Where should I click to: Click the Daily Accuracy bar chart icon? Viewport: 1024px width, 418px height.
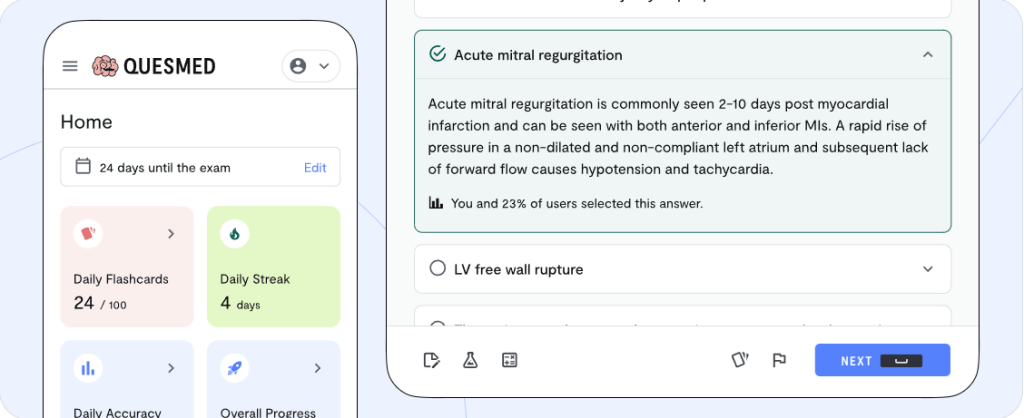[x=87, y=368]
